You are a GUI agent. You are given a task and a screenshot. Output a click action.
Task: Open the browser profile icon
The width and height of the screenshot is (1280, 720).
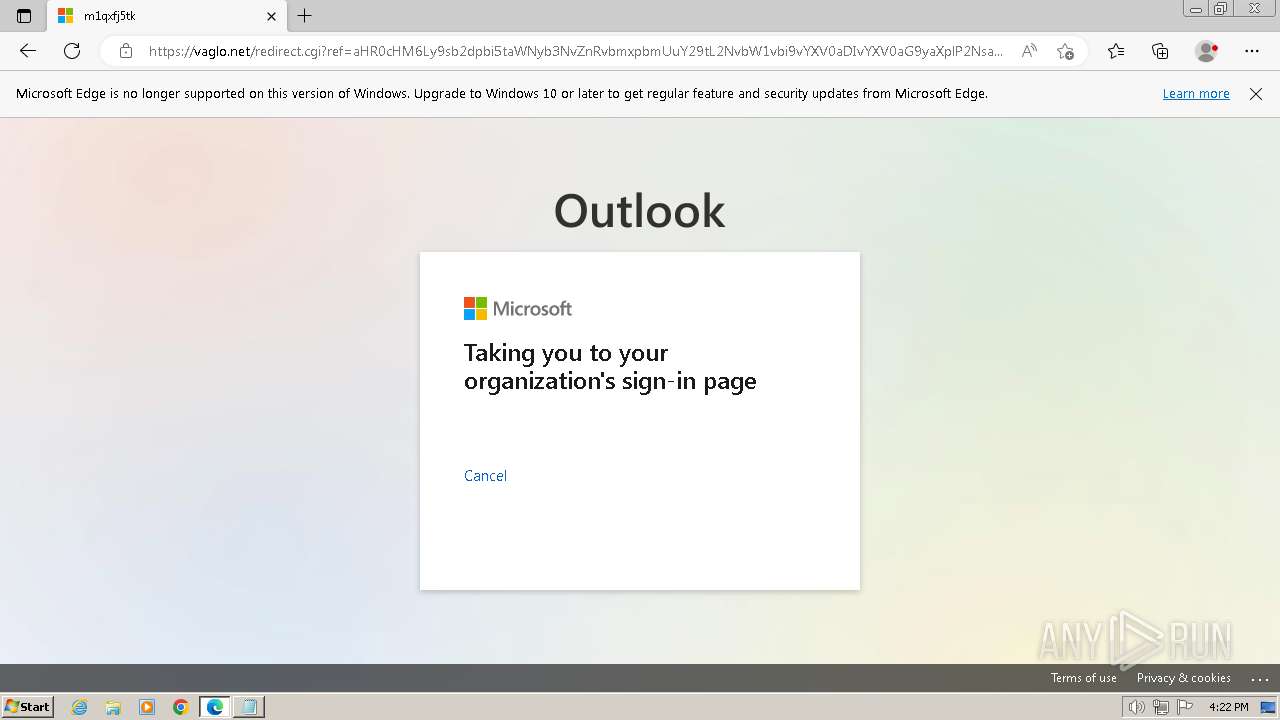[1206, 51]
